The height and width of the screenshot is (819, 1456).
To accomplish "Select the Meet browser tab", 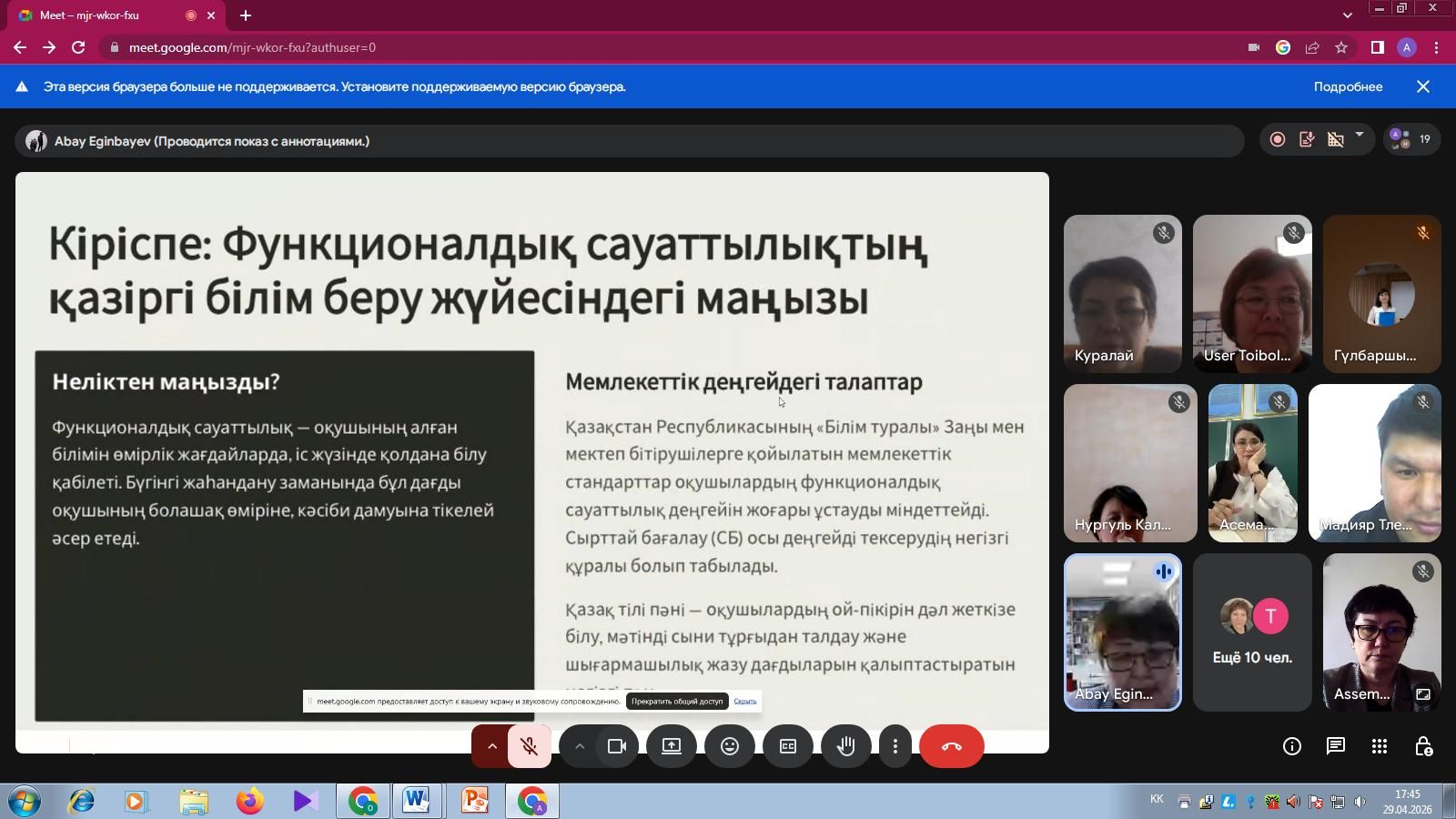I will click(x=100, y=15).
